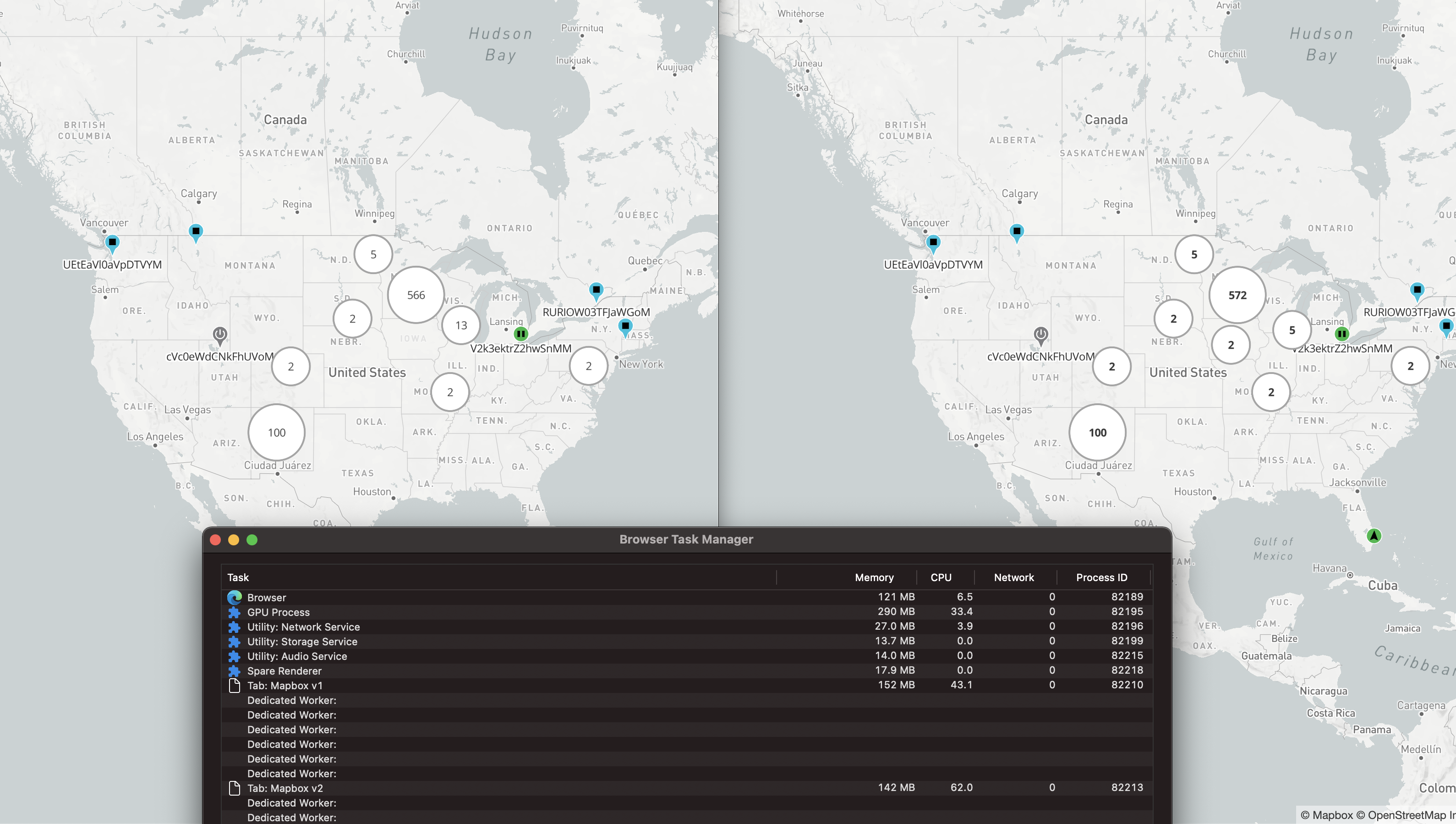
Task: Click process ID 82210
Action: coord(1127,684)
